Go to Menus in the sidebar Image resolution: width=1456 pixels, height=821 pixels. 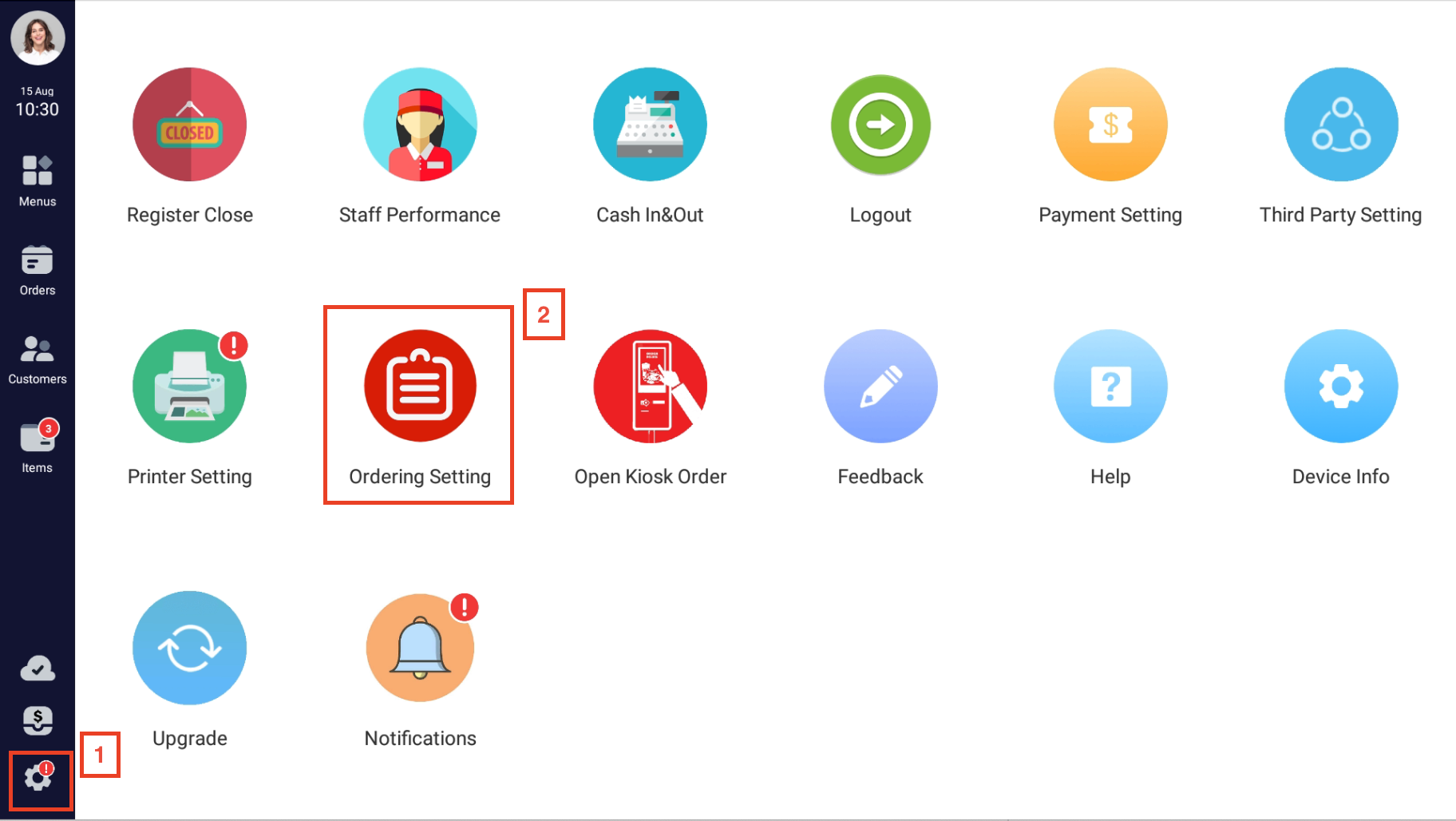click(x=38, y=180)
